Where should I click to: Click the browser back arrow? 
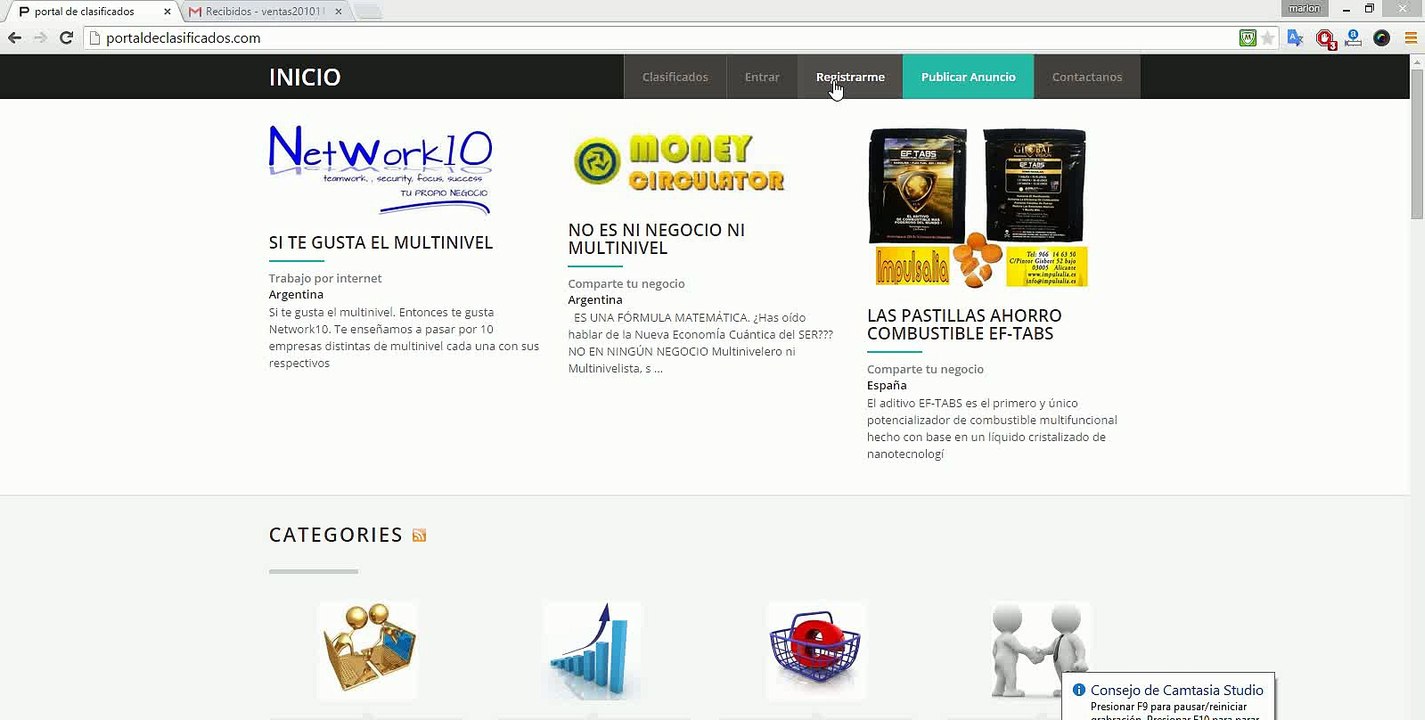(14, 38)
